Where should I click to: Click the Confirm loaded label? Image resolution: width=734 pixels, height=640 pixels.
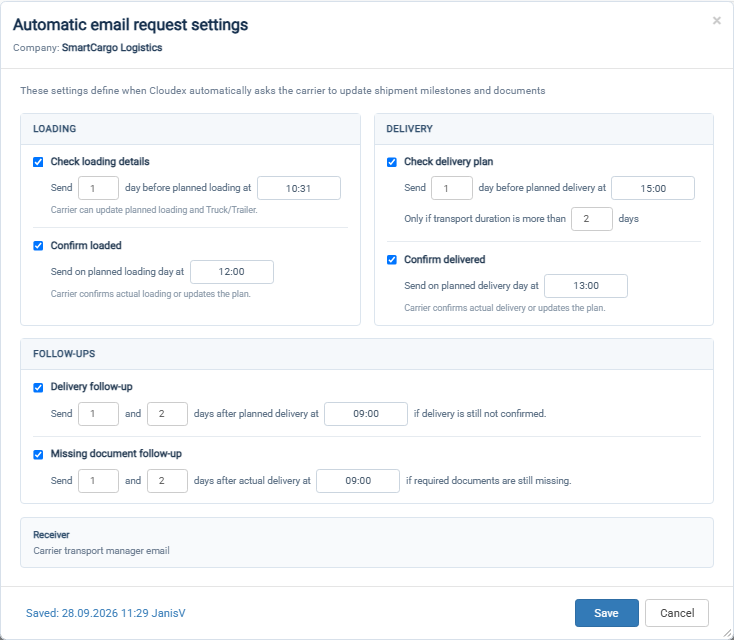[x=86, y=246]
